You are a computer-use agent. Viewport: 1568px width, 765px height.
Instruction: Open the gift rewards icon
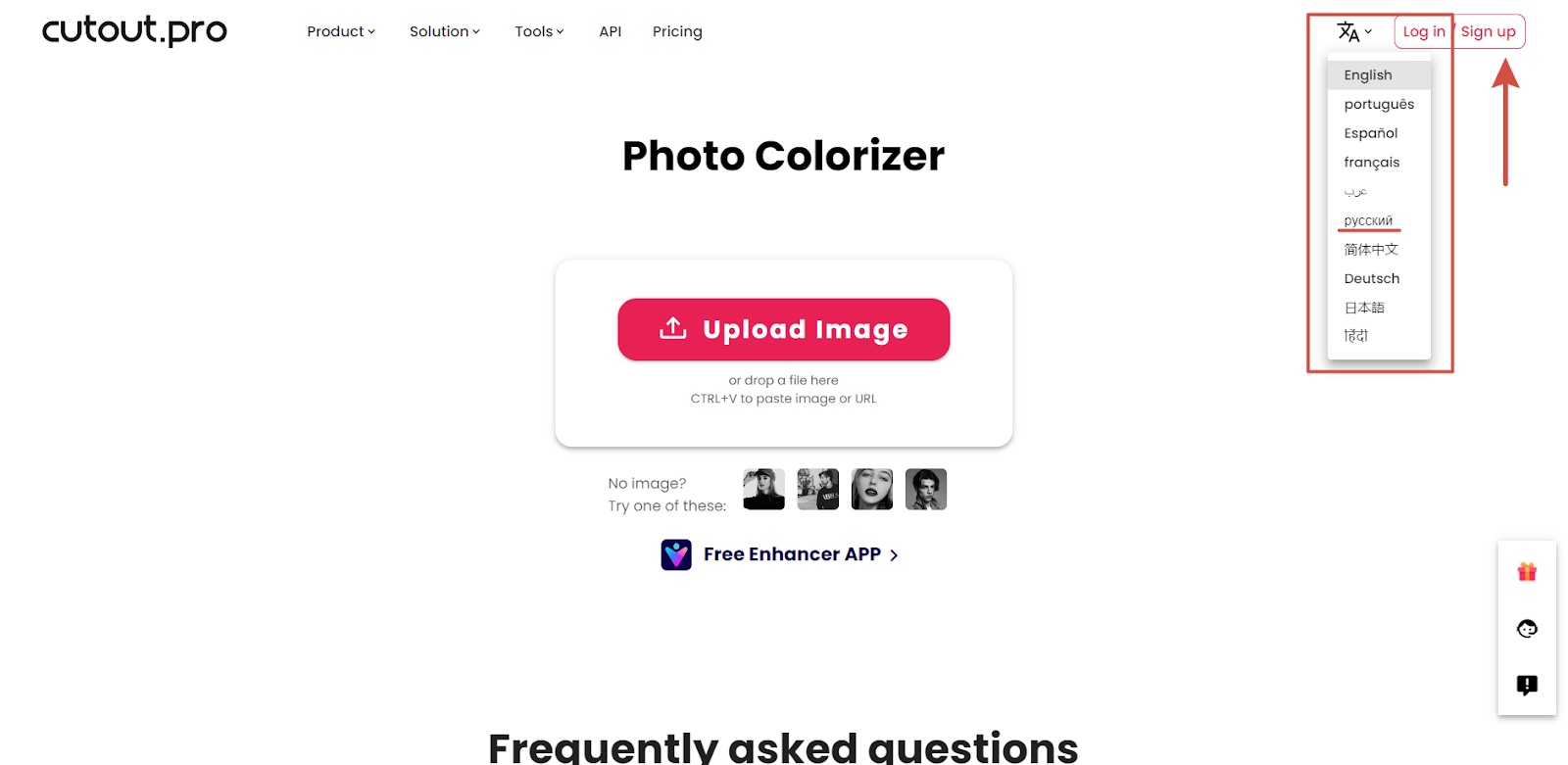1527,572
